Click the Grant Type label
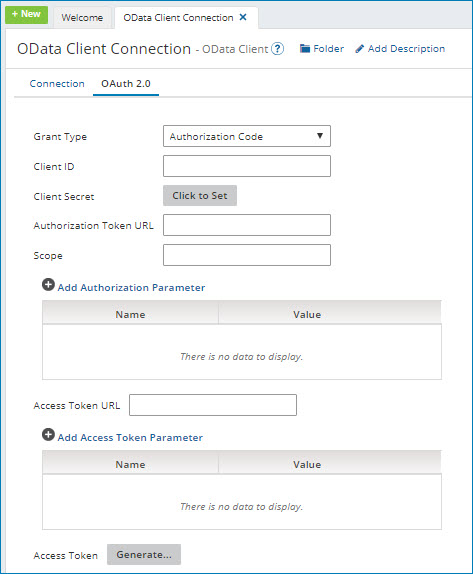Image resolution: width=473 pixels, height=574 pixels. click(60, 137)
